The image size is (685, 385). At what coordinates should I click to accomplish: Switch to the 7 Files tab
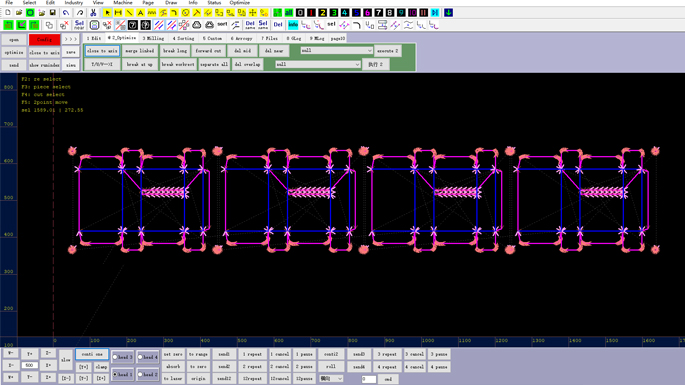[x=270, y=38]
